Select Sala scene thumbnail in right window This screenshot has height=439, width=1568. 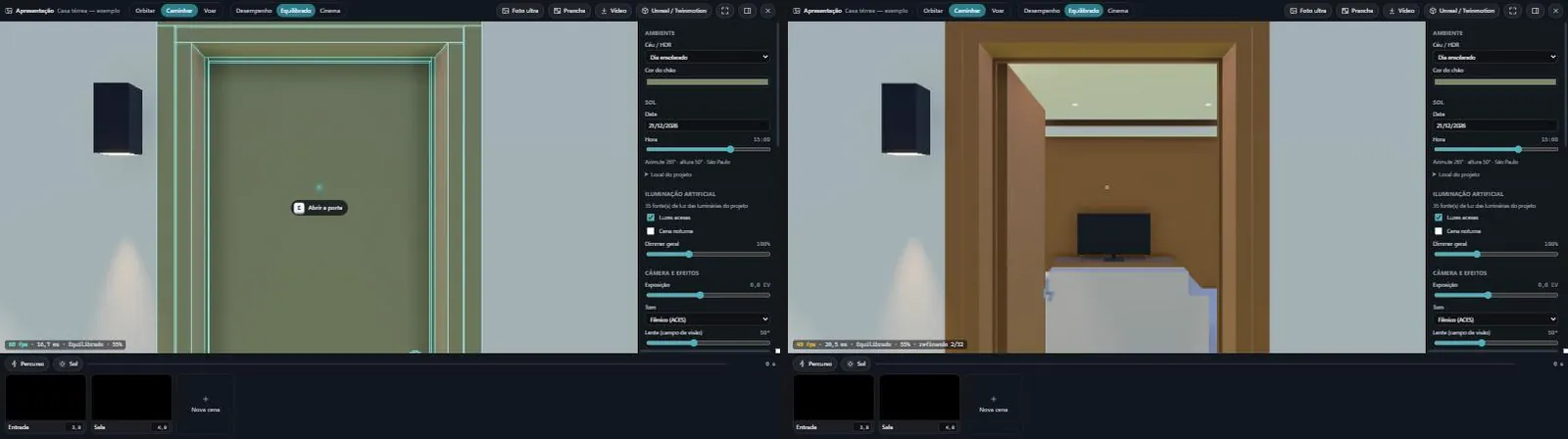(920, 404)
